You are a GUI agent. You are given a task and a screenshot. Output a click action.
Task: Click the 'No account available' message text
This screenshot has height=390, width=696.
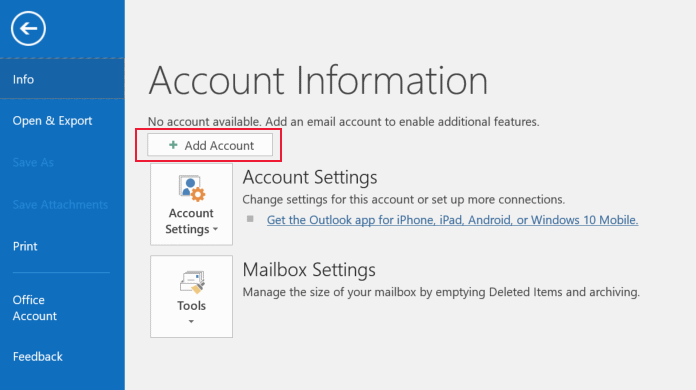(x=344, y=122)
